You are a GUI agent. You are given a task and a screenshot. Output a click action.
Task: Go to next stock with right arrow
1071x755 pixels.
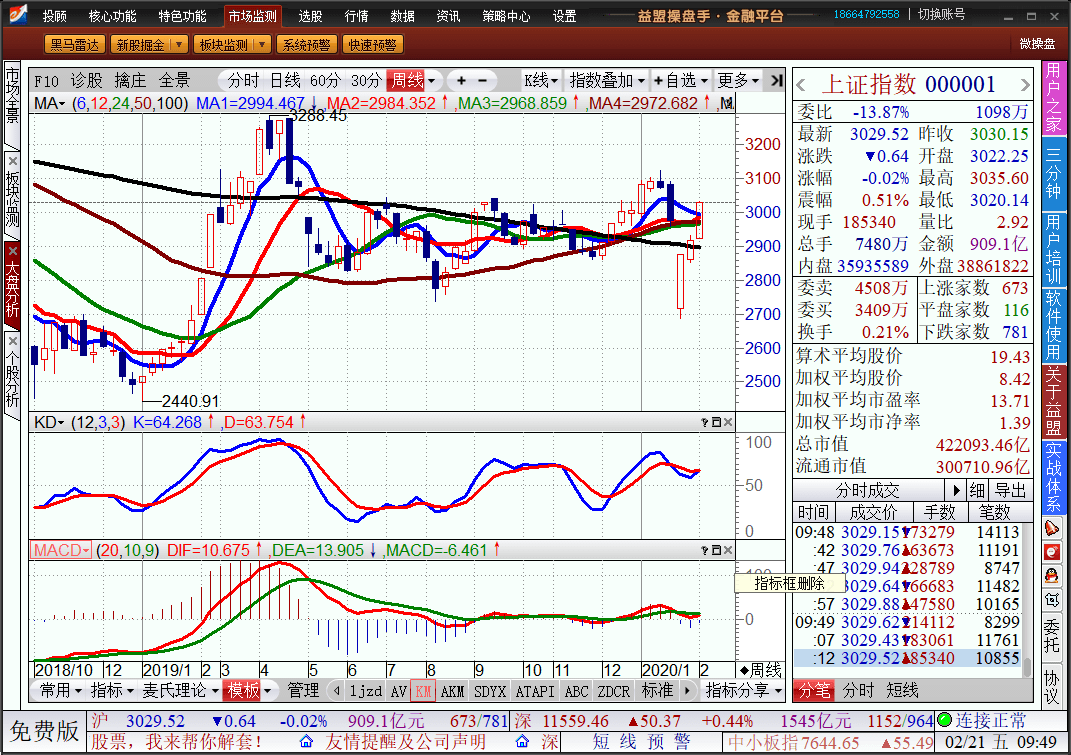pos(1025,85)
